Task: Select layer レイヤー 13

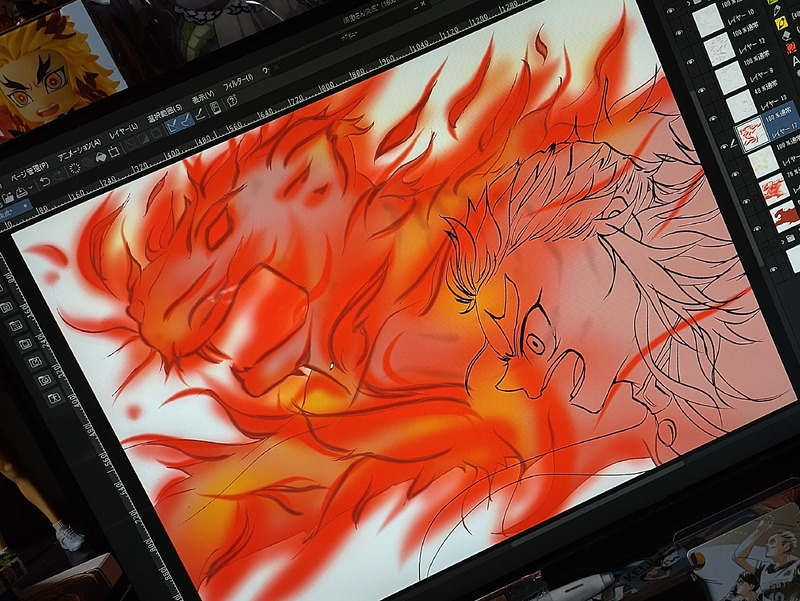Action: click(774, 104)
